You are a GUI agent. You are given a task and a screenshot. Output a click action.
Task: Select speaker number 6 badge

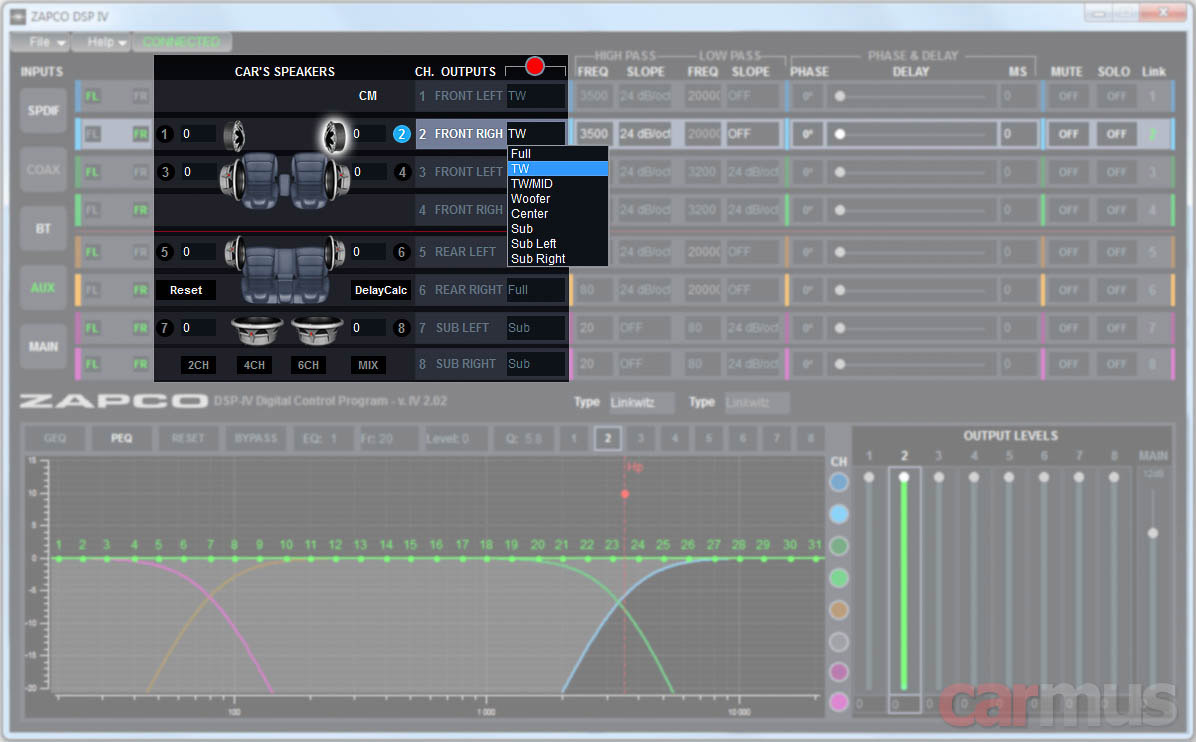402,252
